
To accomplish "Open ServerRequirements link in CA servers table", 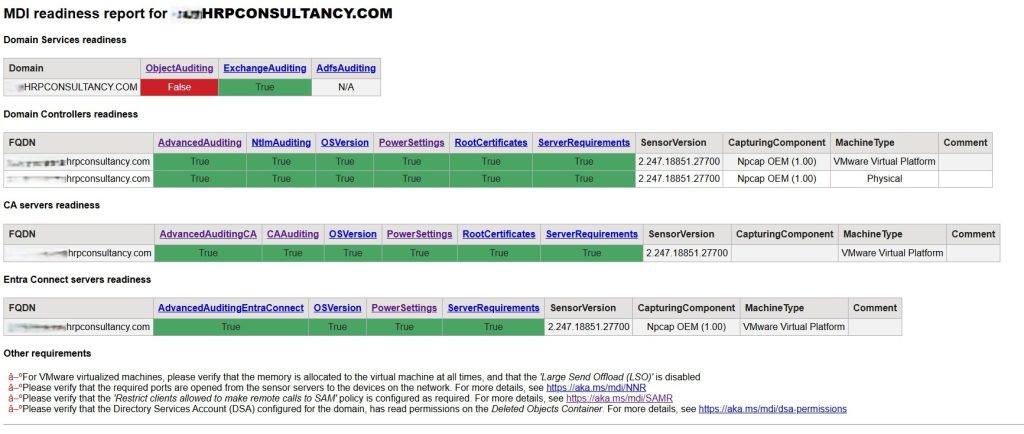I will (592, 234).
